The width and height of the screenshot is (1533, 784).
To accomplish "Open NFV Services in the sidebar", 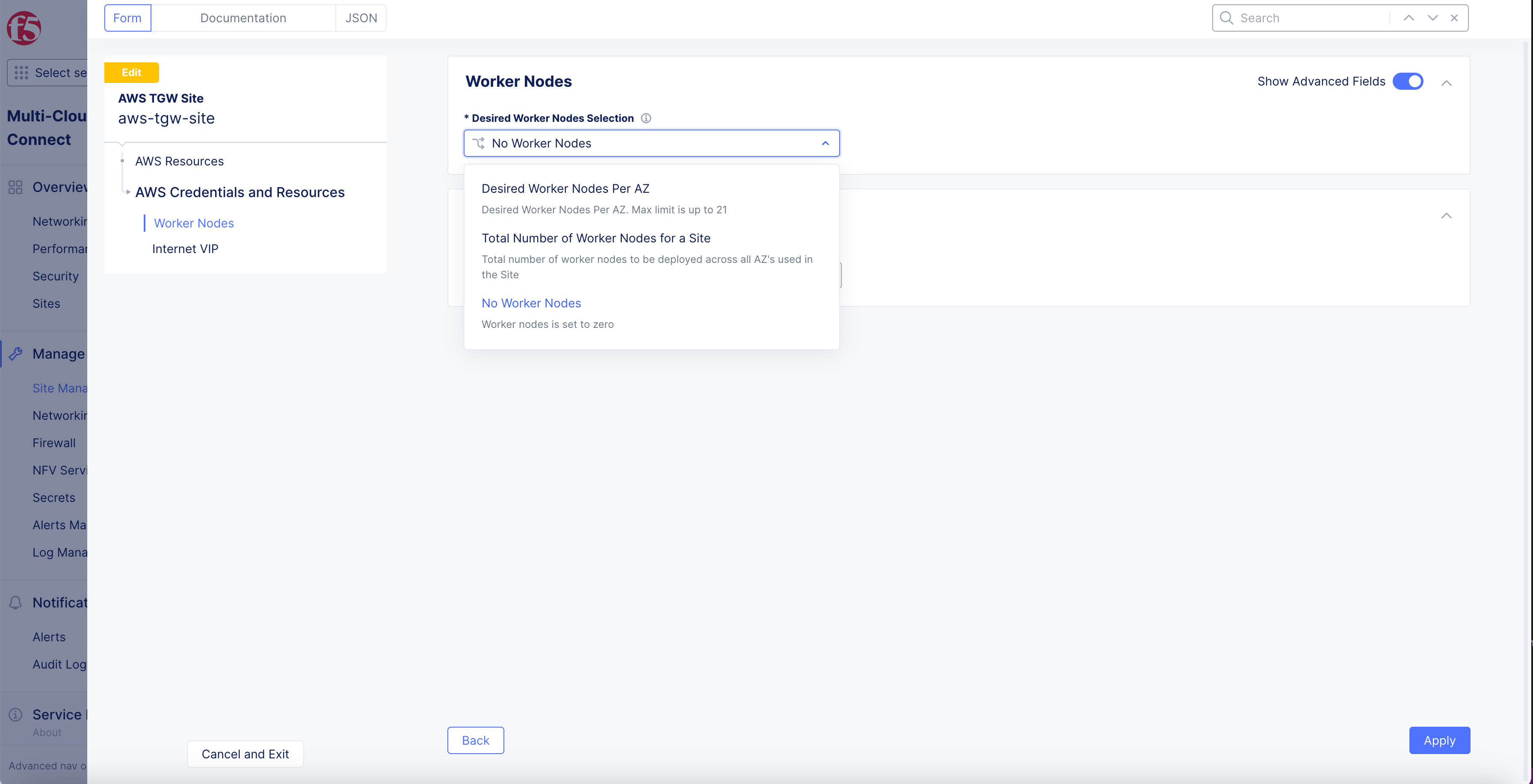I will click(59, 470).
